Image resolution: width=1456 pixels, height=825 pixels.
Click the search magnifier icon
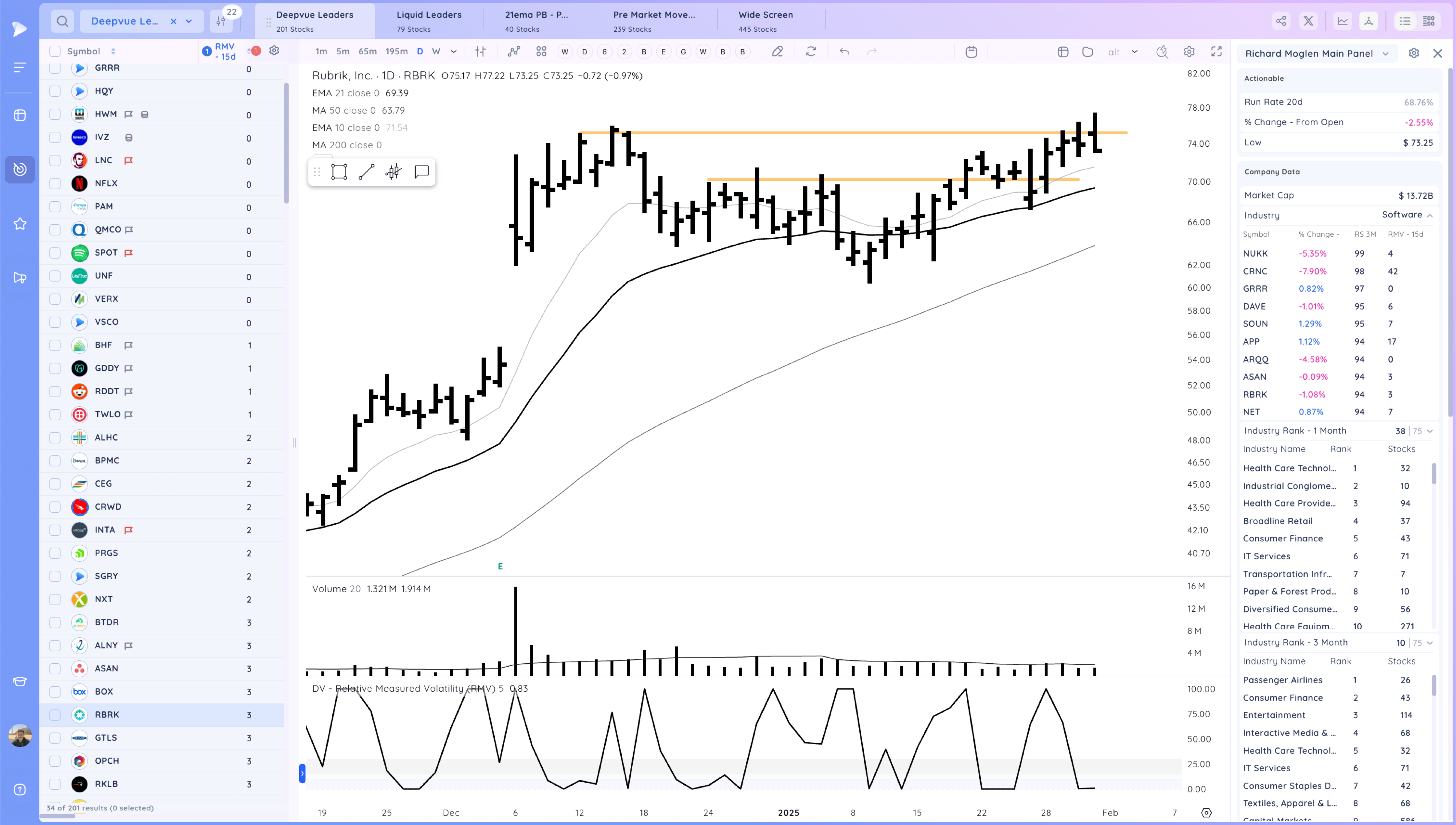point(62,21)
